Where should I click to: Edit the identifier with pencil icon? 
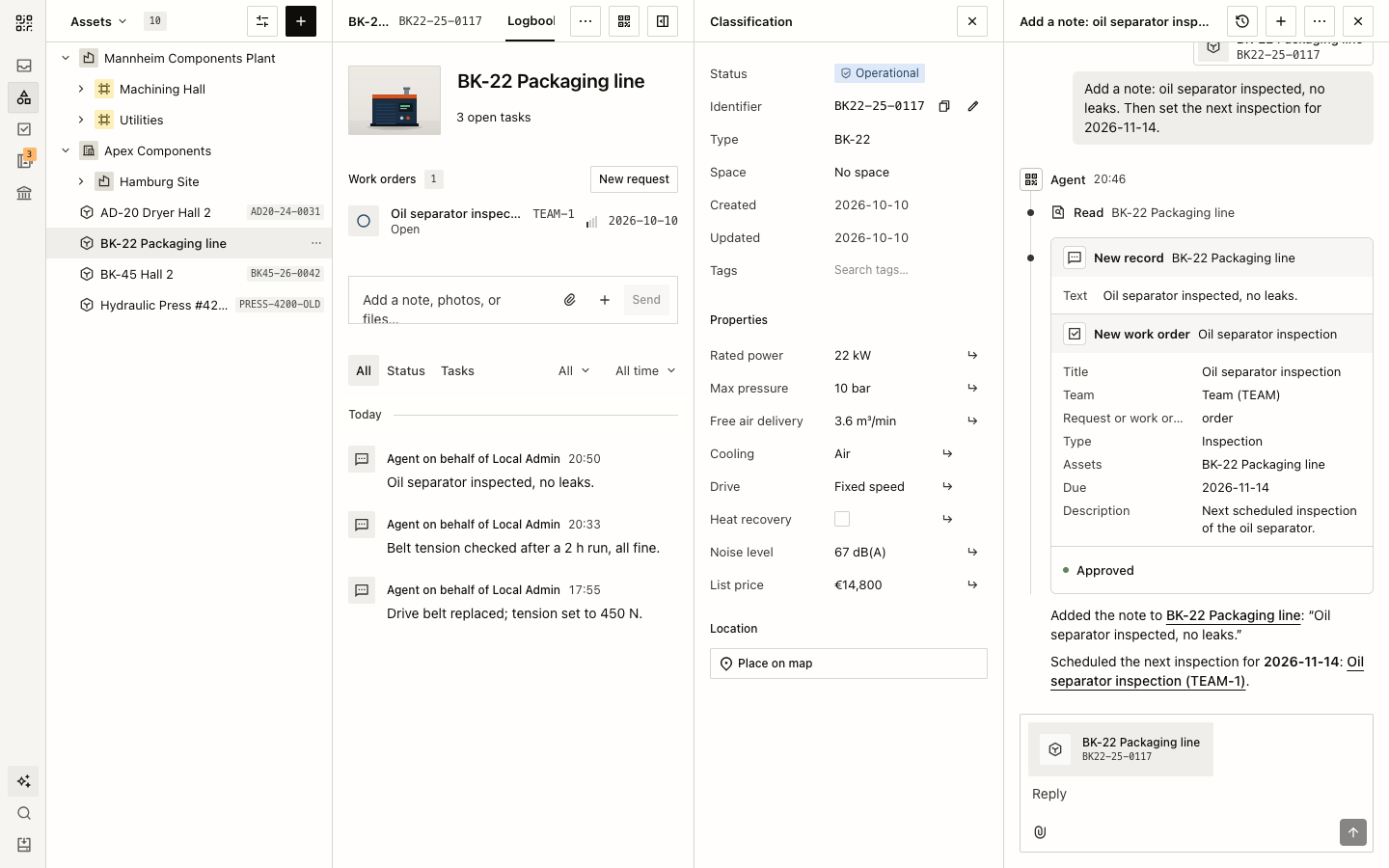click(x=973, y=106)
